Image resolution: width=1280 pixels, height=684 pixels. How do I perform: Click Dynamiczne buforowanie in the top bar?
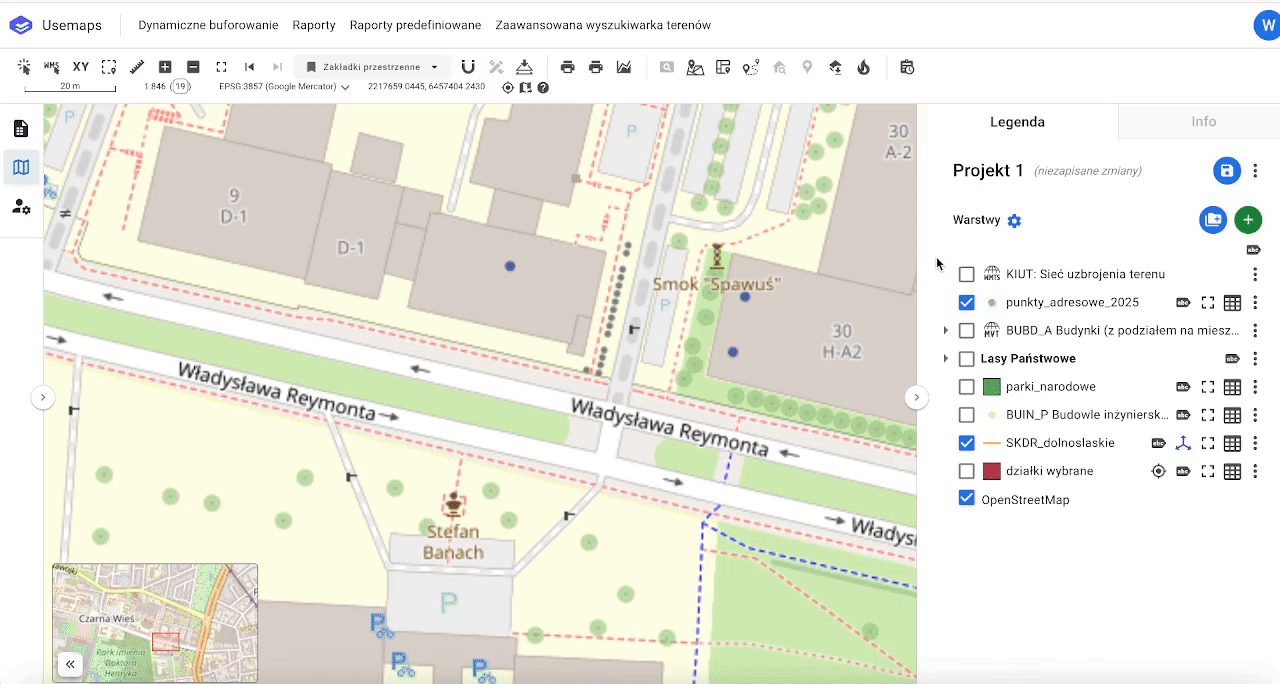[208, 25]
